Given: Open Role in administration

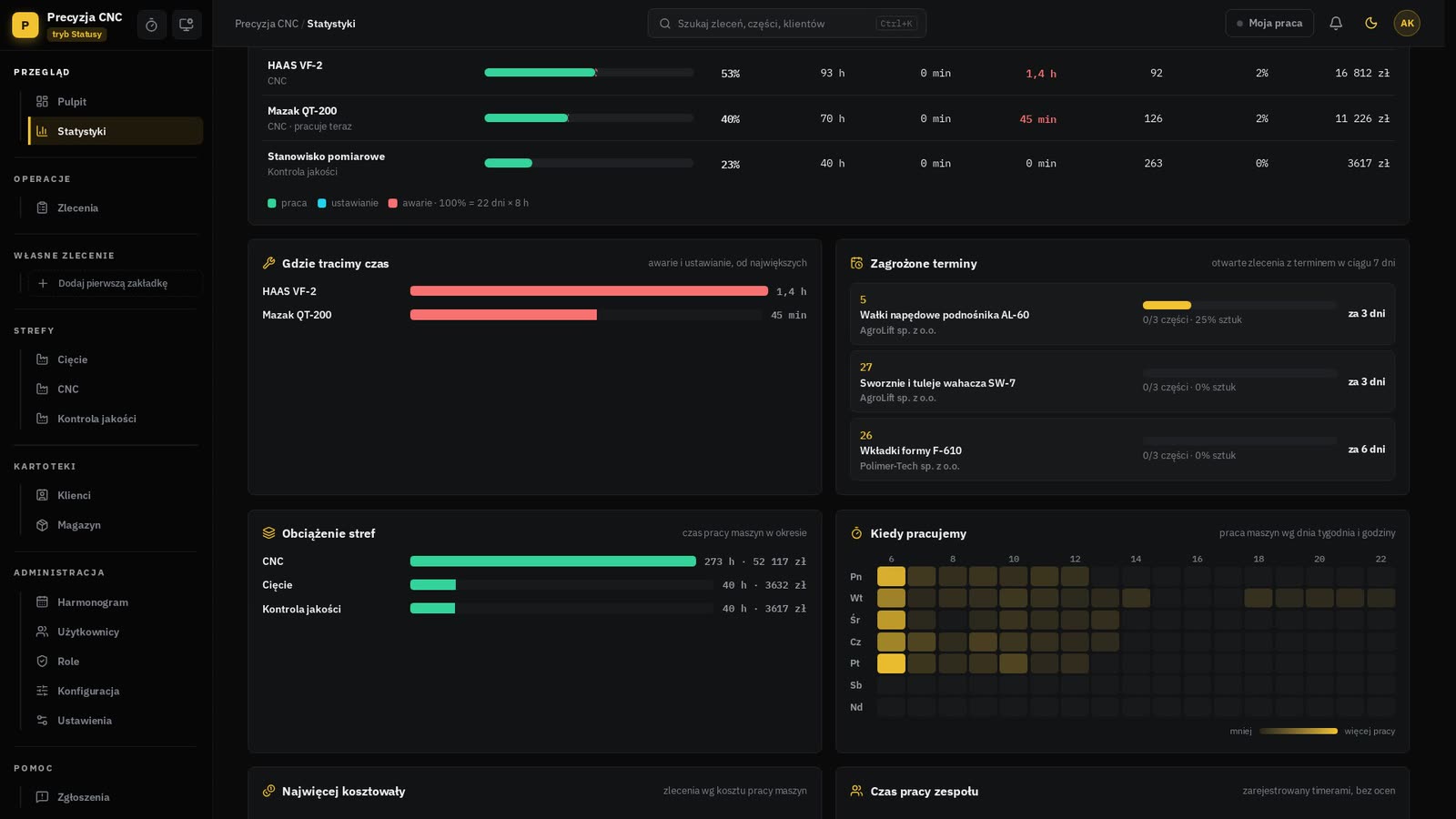Looking at the screenshot, I should coord(115,662).
